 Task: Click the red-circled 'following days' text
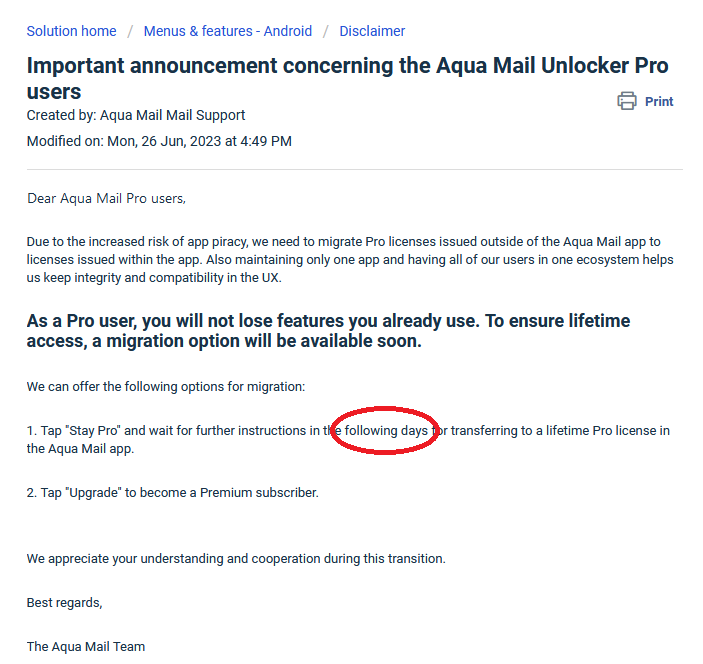coord(386,431)
